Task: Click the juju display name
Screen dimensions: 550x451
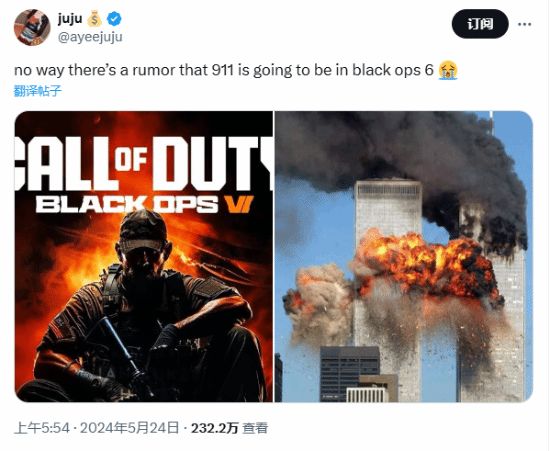Action: (x=70, y=19)
